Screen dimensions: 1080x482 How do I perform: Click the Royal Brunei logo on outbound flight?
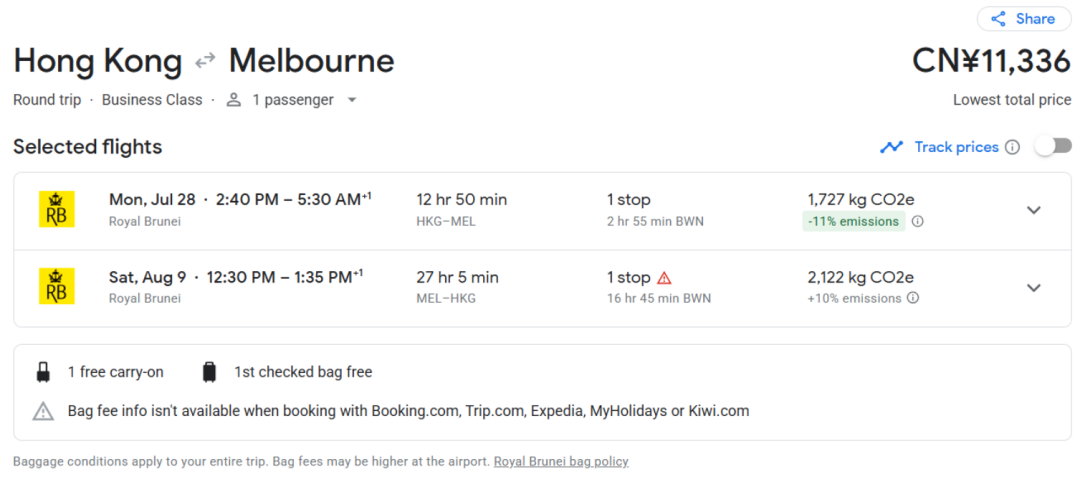click(56, 209)
